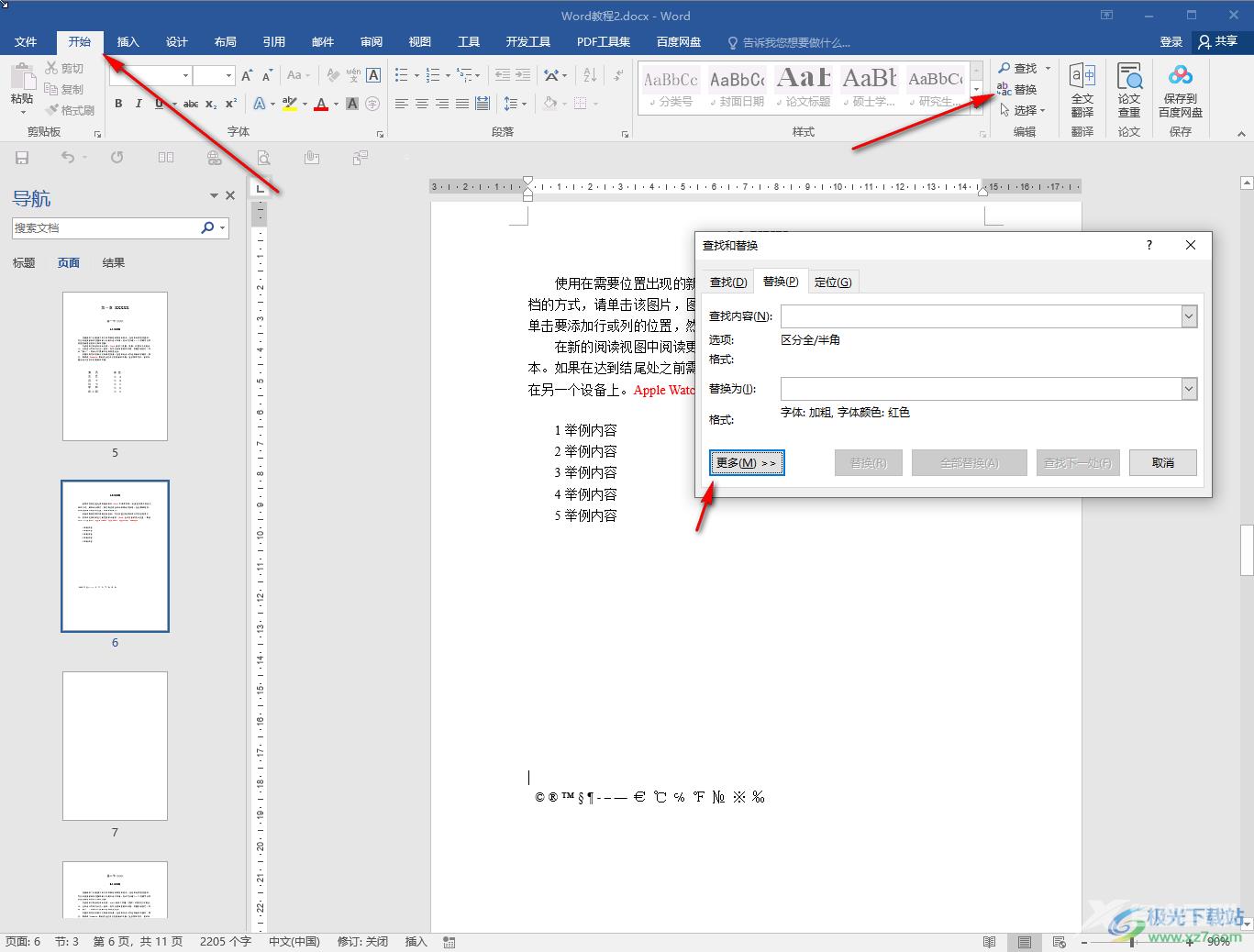The image size is (1254, 952).
Task: Toggle Strikethrough (abc) formatting
Action: coord(191,104)
